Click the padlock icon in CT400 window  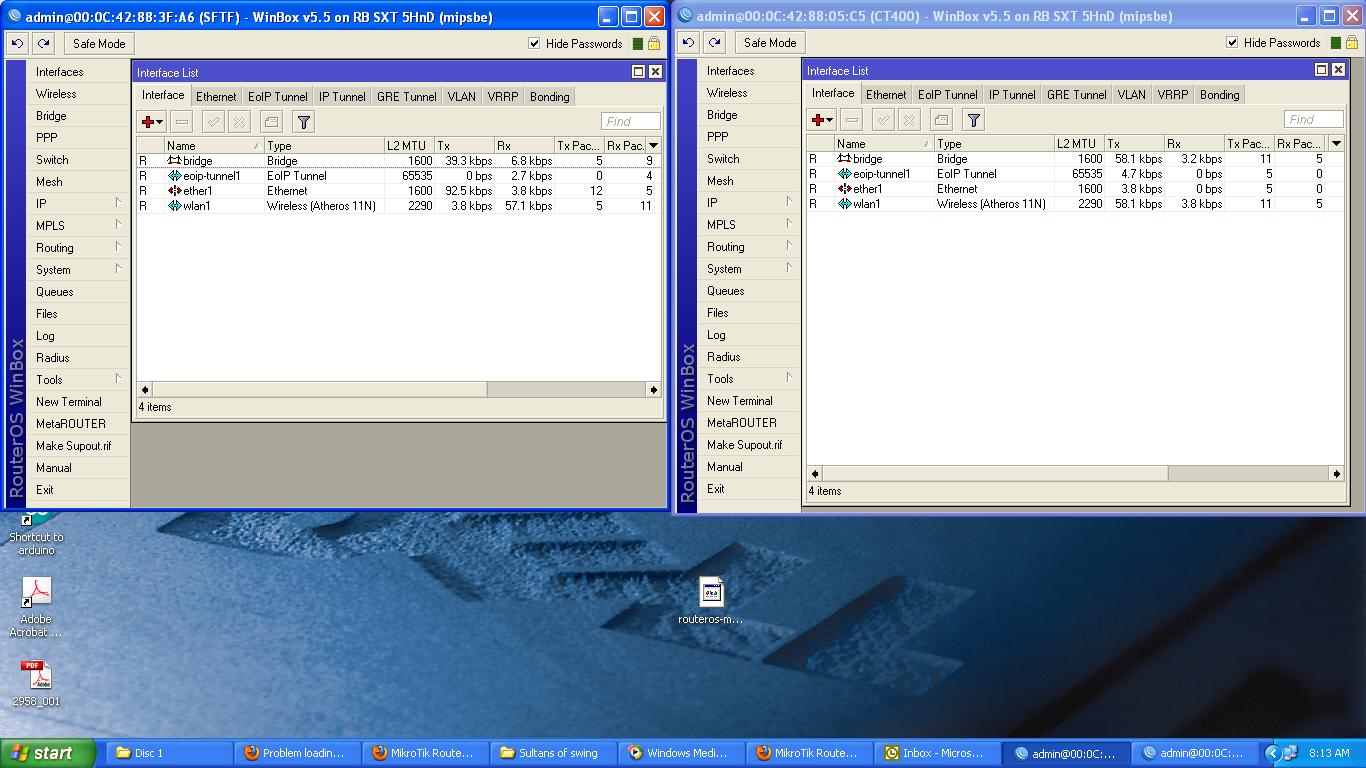[1352, 43]
